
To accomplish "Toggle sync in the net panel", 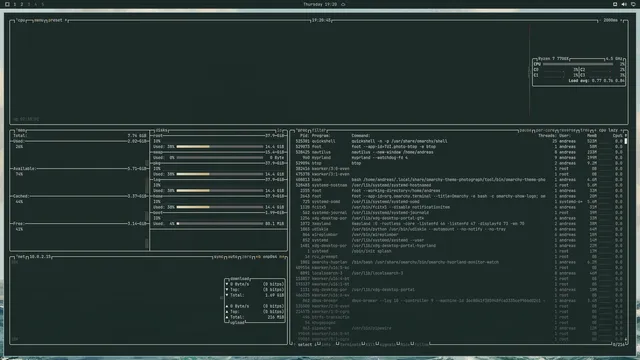I will point(218,257).
